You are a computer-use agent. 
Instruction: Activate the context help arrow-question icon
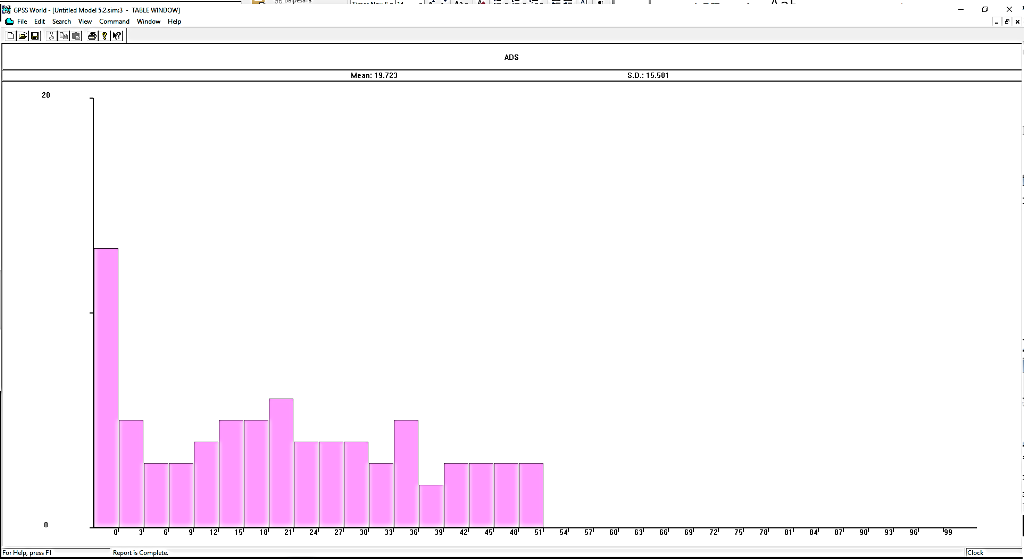(x=117, y=36)
